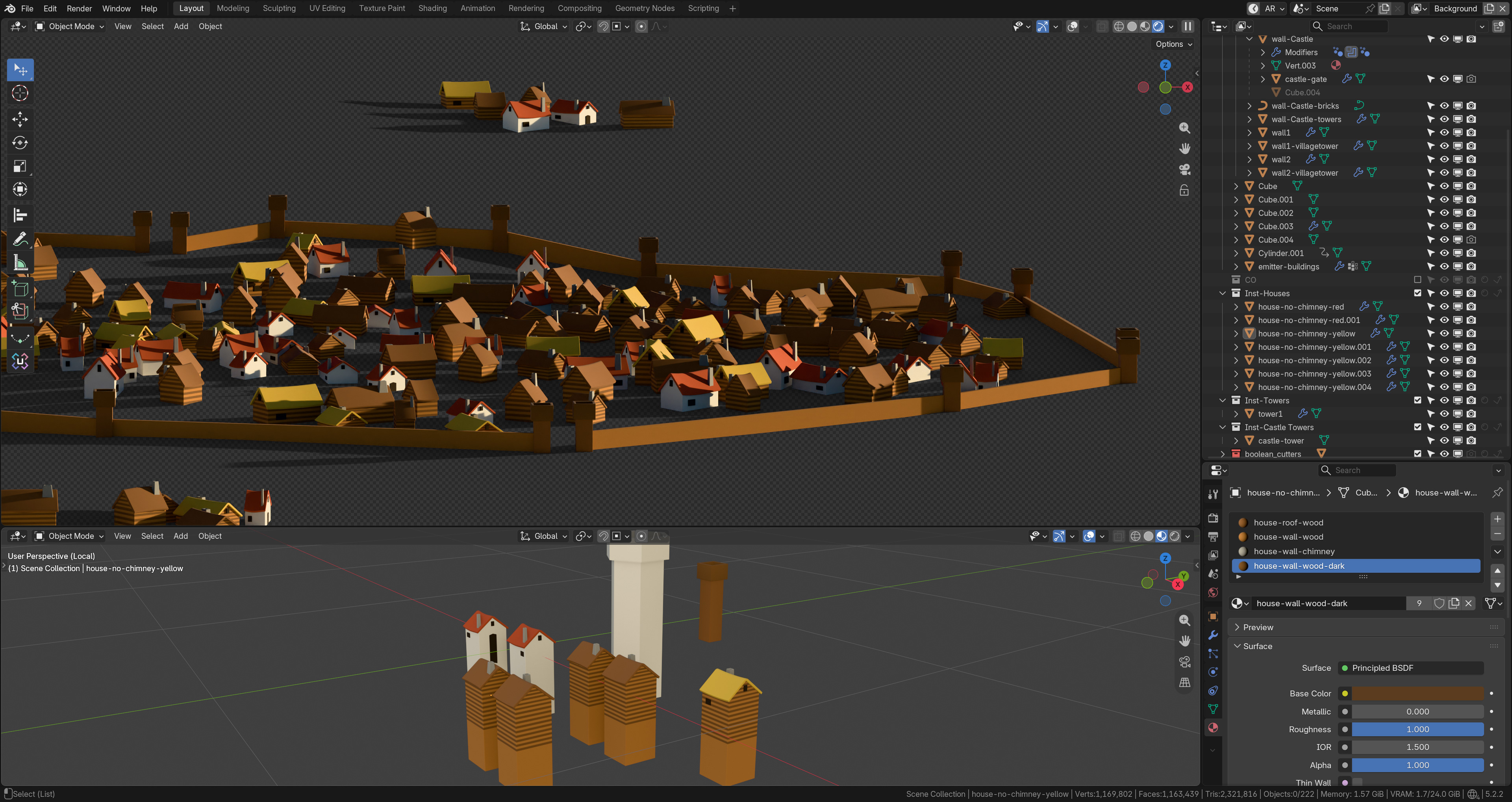Click the add material slot plus button
Viewport: 1512px width, 802px height.
click(1497, 519)
